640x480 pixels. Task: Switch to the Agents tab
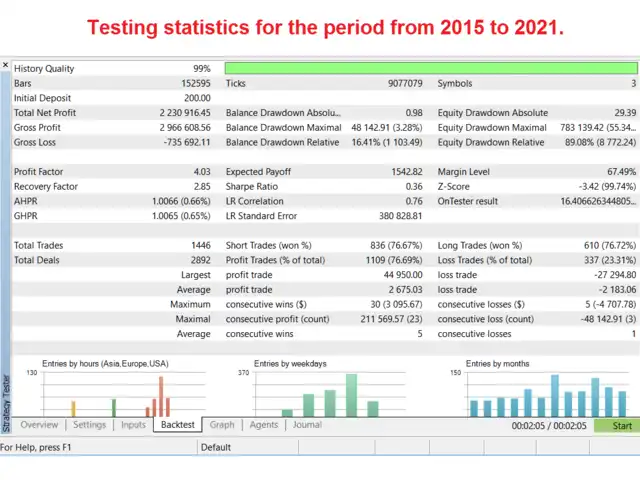pos(263,425)
